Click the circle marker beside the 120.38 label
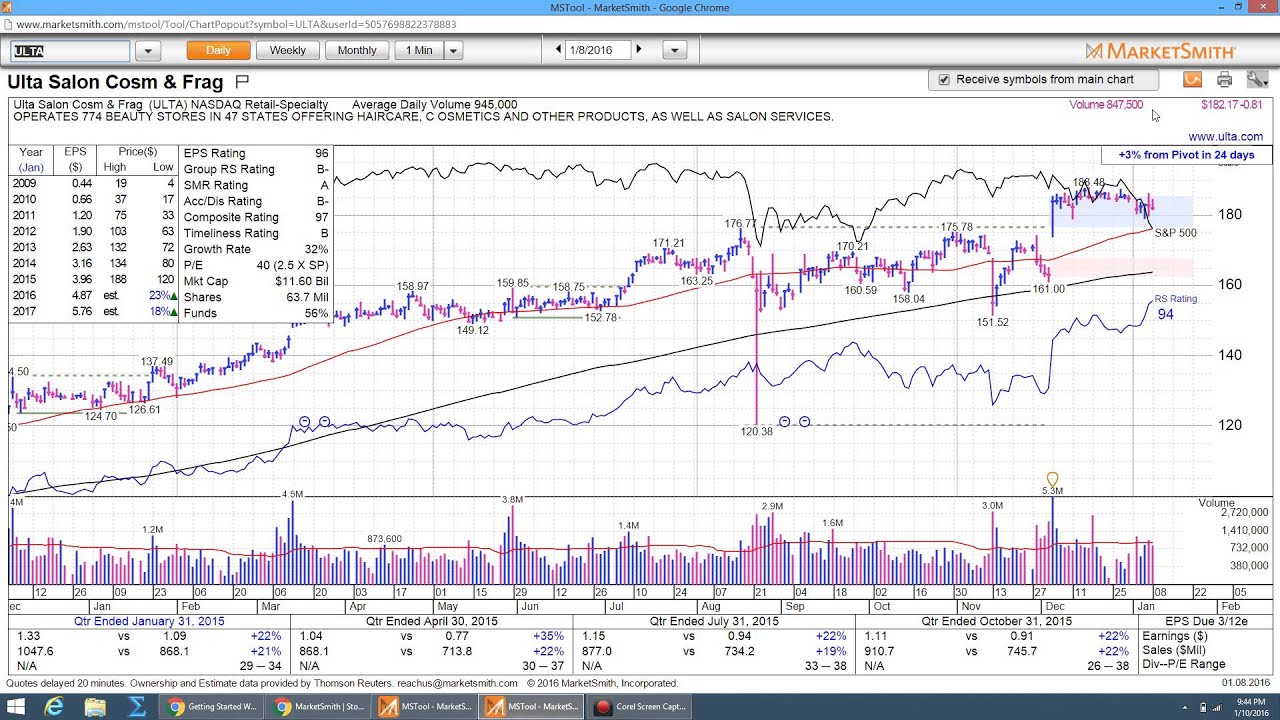 (785, 422)
